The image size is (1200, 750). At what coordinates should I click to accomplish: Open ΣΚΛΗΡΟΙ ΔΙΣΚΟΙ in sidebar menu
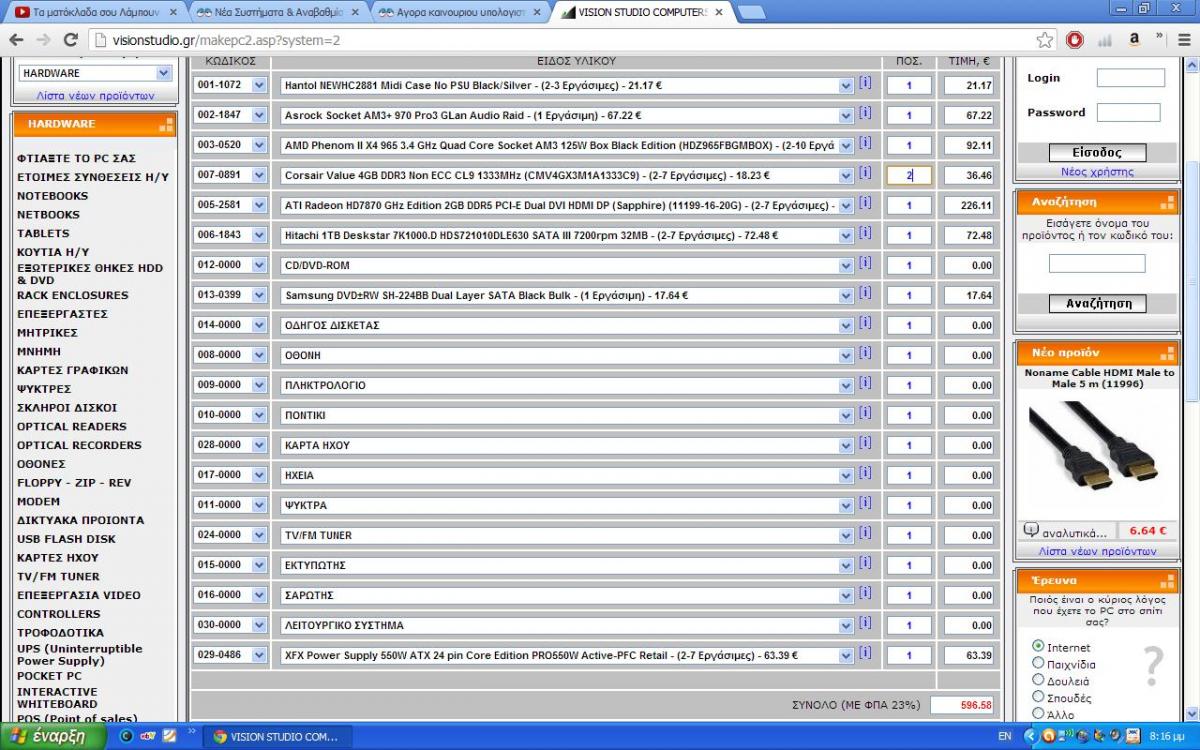[x=67, y=408]
